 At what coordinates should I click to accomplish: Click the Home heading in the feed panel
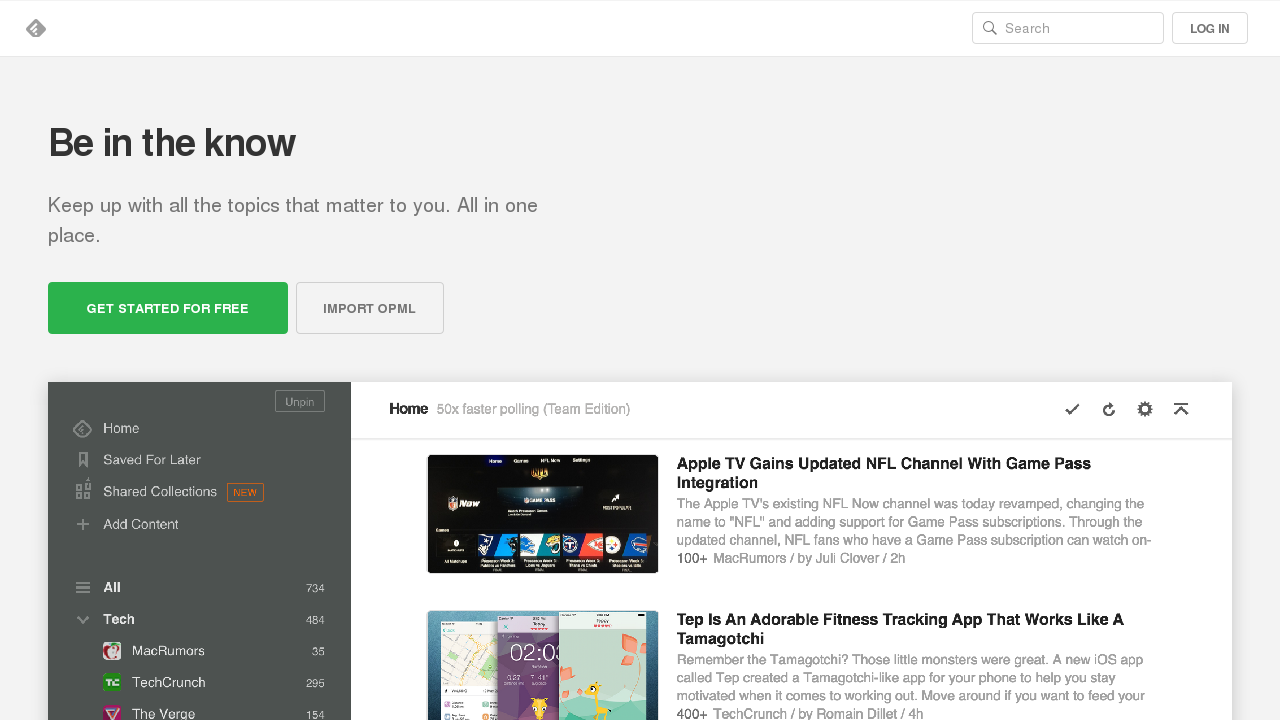(x=408, y=409)
